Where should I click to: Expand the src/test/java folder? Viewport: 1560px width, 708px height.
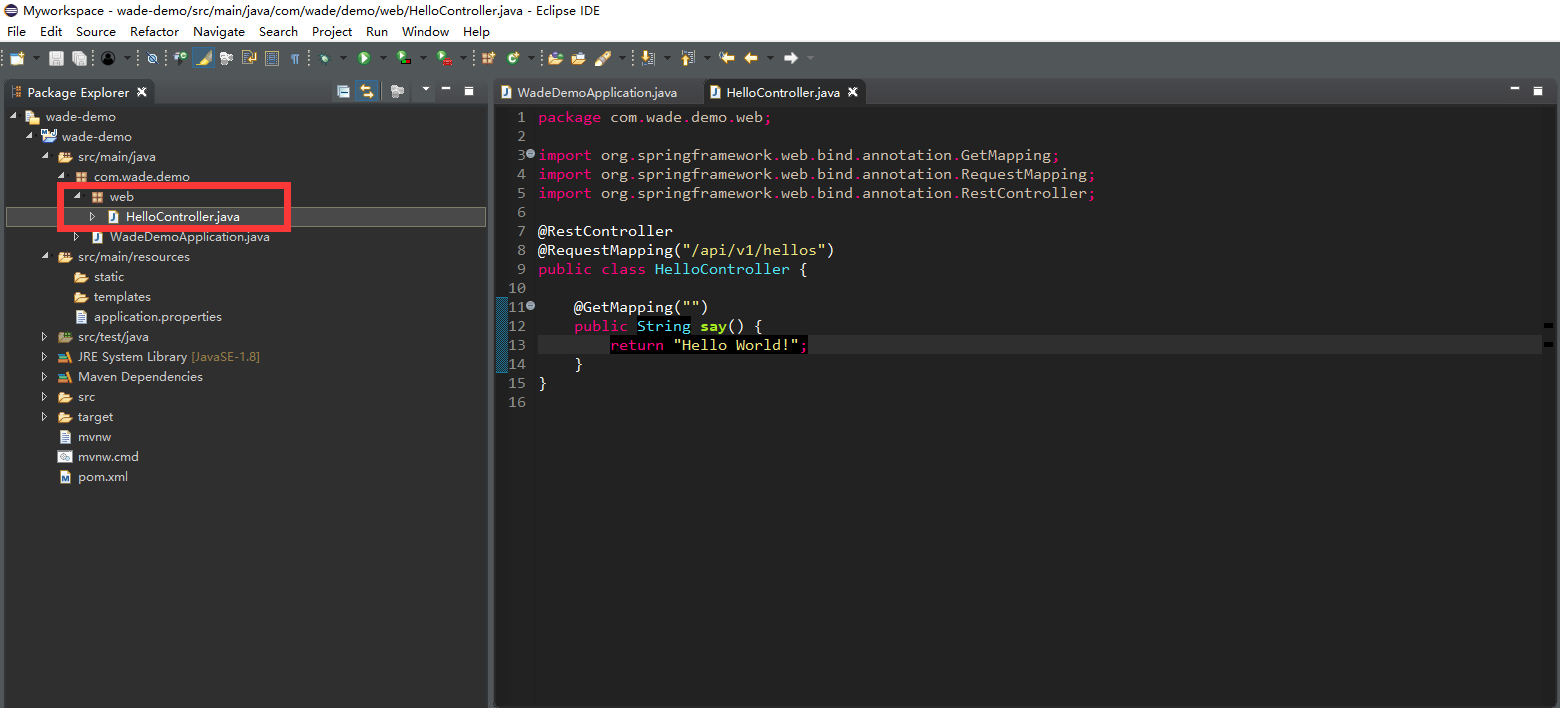click(44, 337)
